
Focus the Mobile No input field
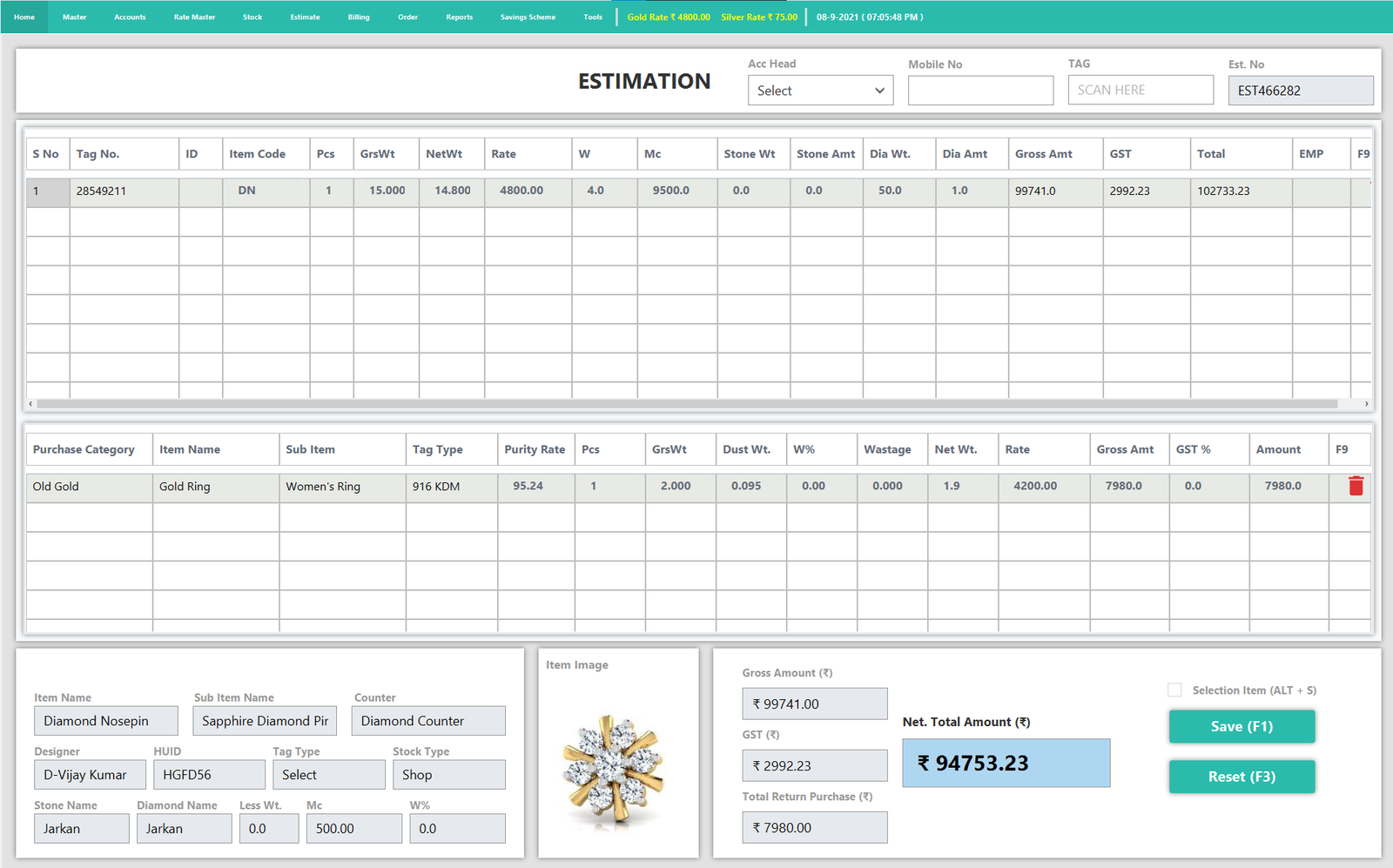coord(980,91)
